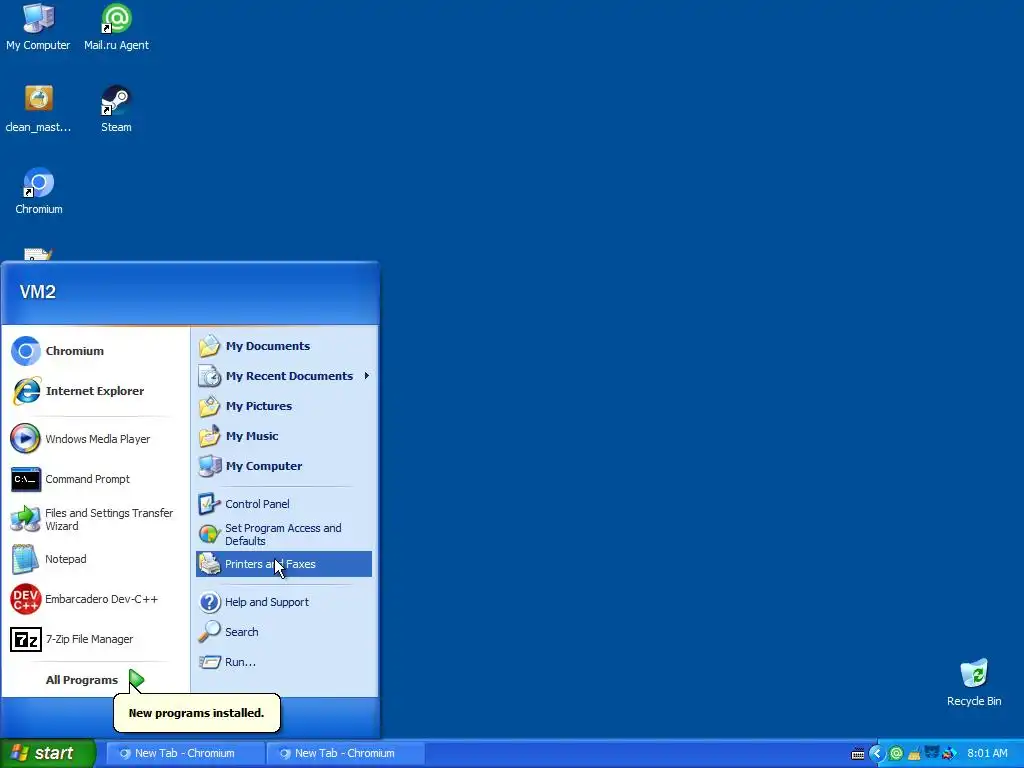Switch to first New Tab - Chromium taskbar button
Viewport: 1024px width, 768px height.
185,753
